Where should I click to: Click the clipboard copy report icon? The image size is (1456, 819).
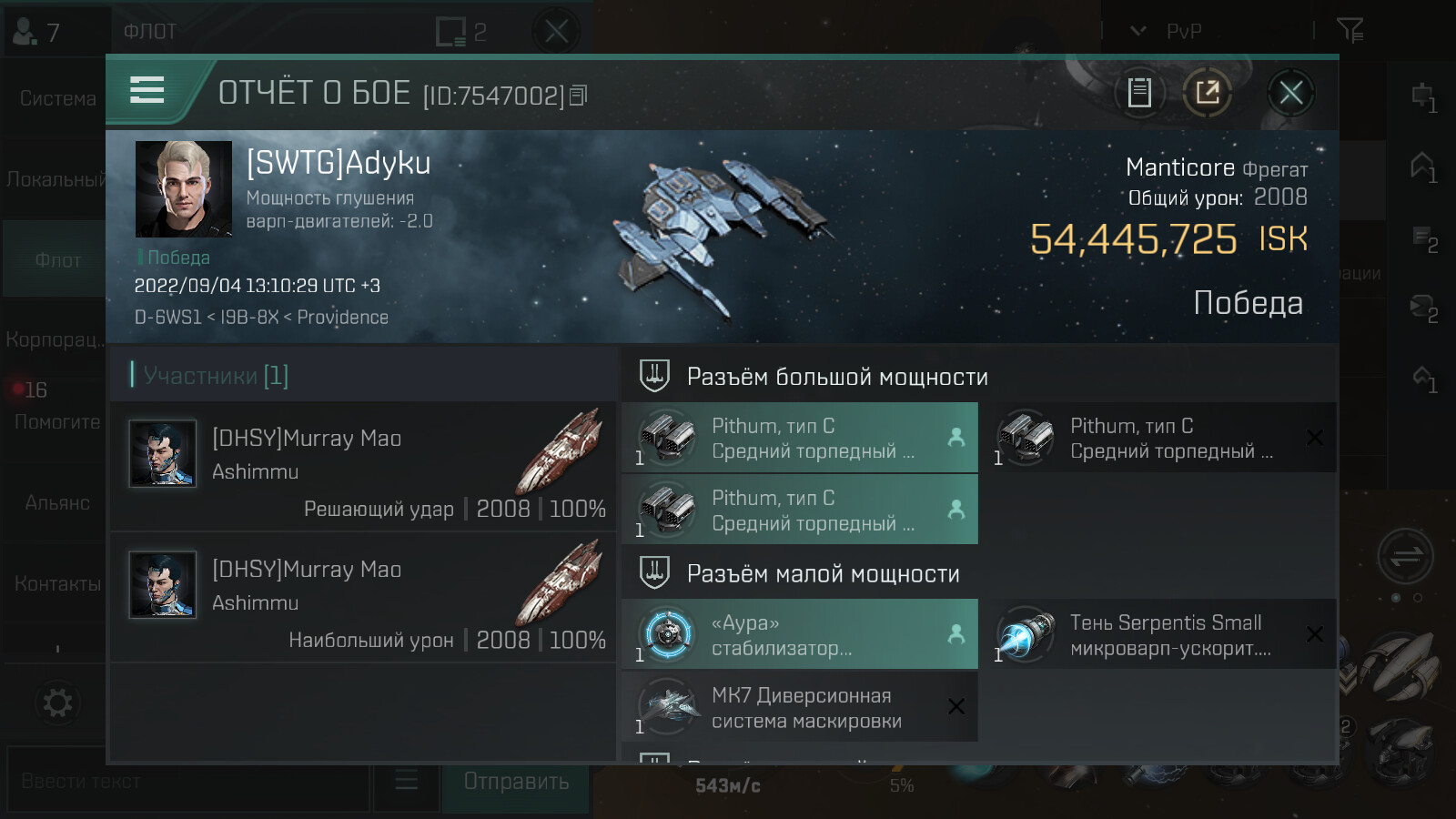(1139, 92)
